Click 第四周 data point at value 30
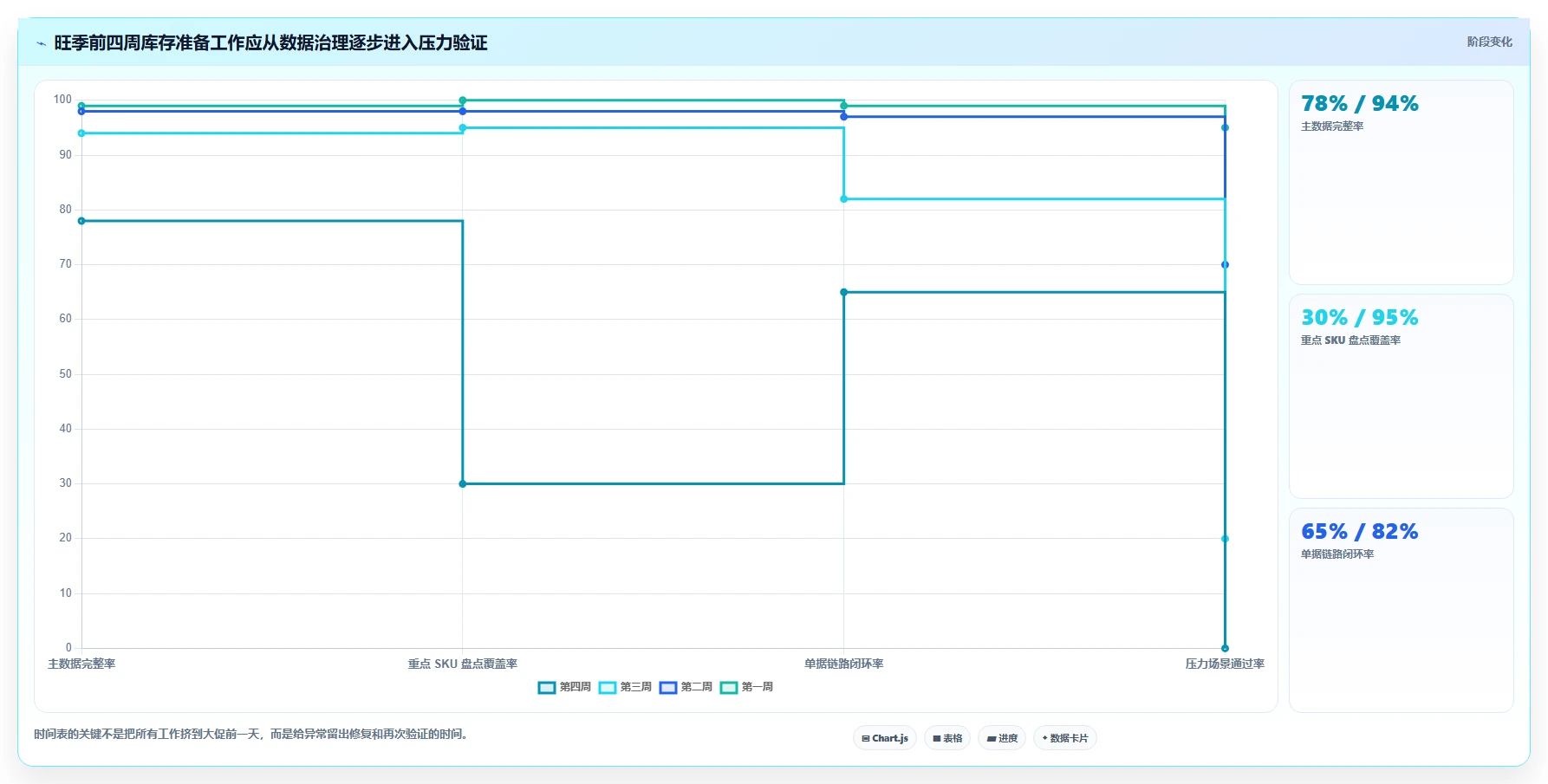 pos(463,483)
